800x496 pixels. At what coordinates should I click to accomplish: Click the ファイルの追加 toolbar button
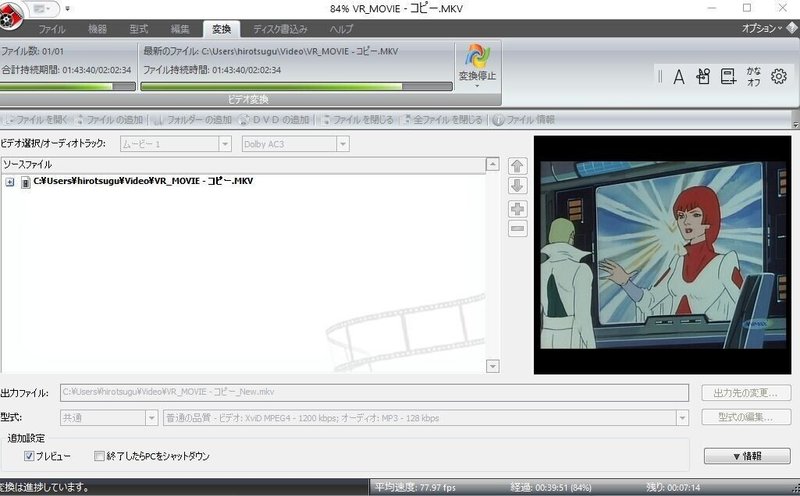(x=110, y=120)
